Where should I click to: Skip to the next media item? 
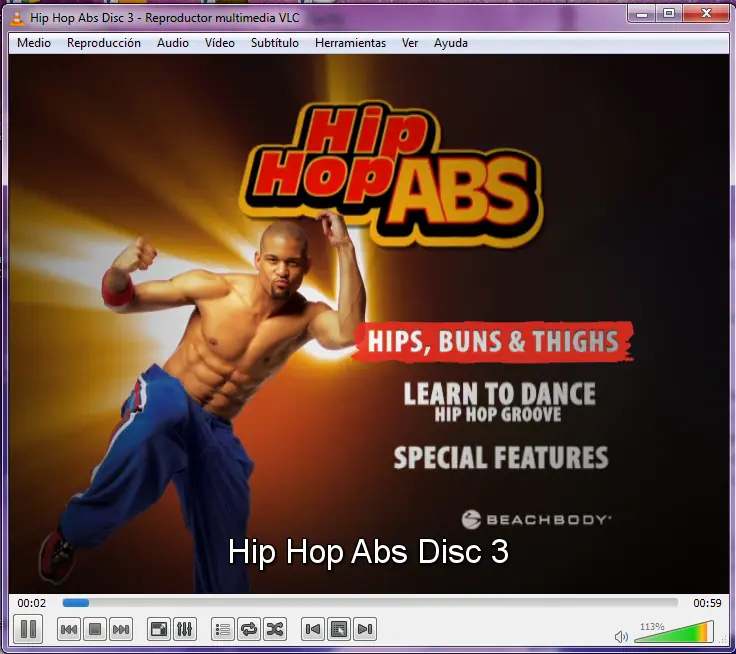pos(121,629)
